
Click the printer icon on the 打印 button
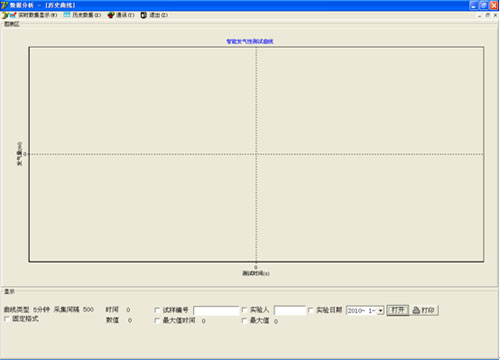(x=416, y=310)
